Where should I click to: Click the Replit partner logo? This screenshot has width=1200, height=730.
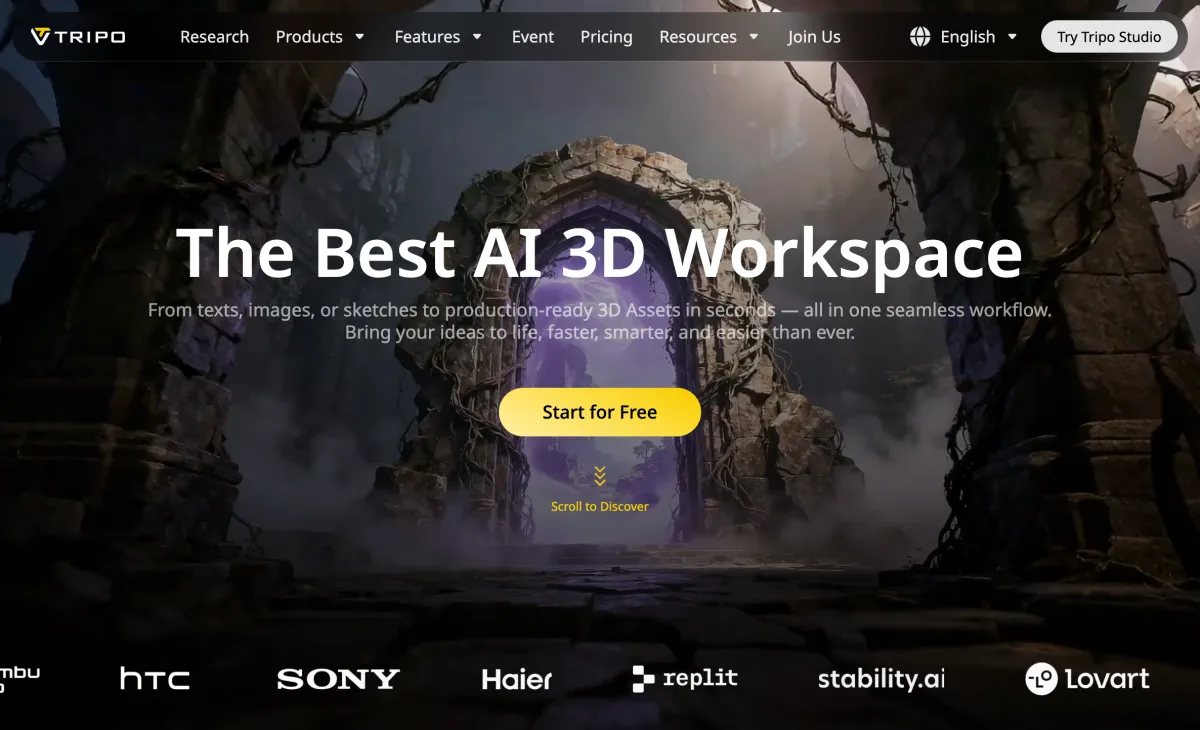pyautogui.click(x=685, y=679)
